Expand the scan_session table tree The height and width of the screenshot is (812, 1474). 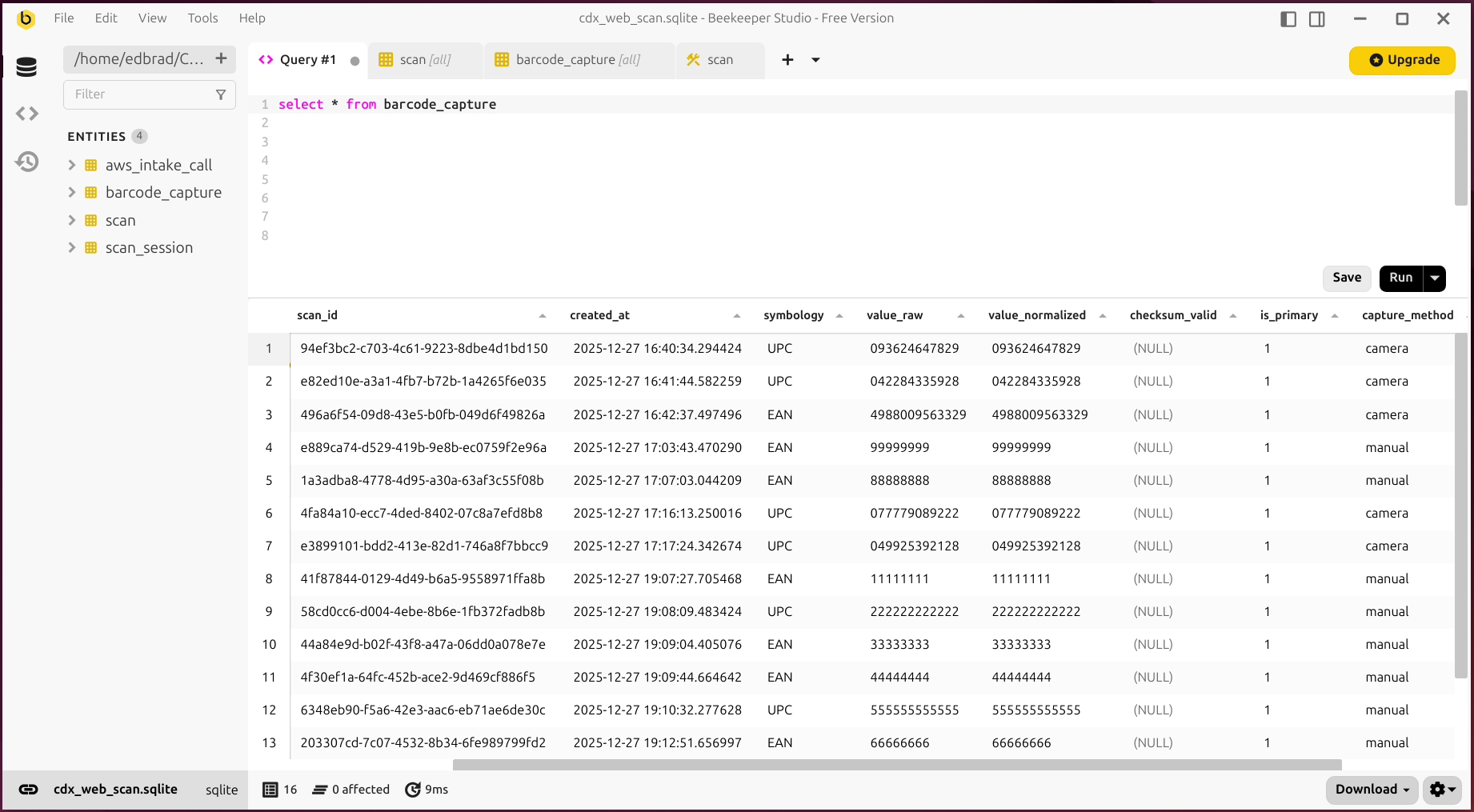point(72,248)
